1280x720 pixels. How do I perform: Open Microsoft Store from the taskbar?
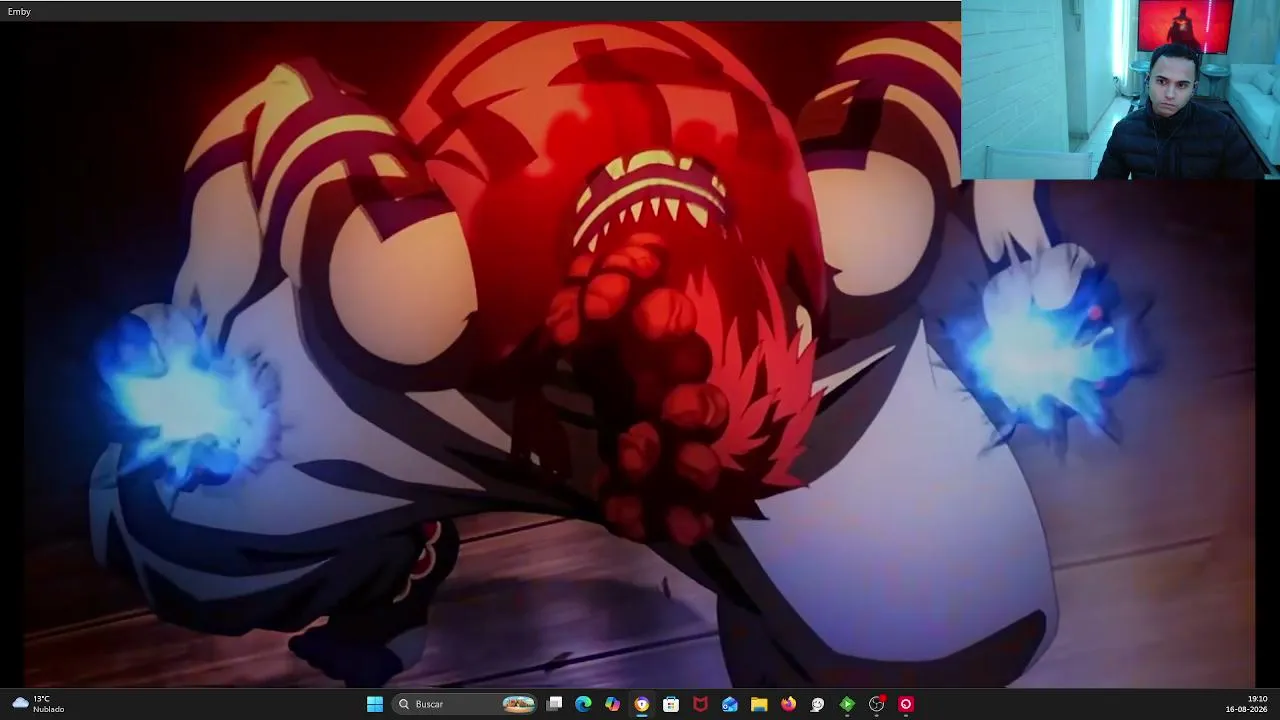(671, 704)
